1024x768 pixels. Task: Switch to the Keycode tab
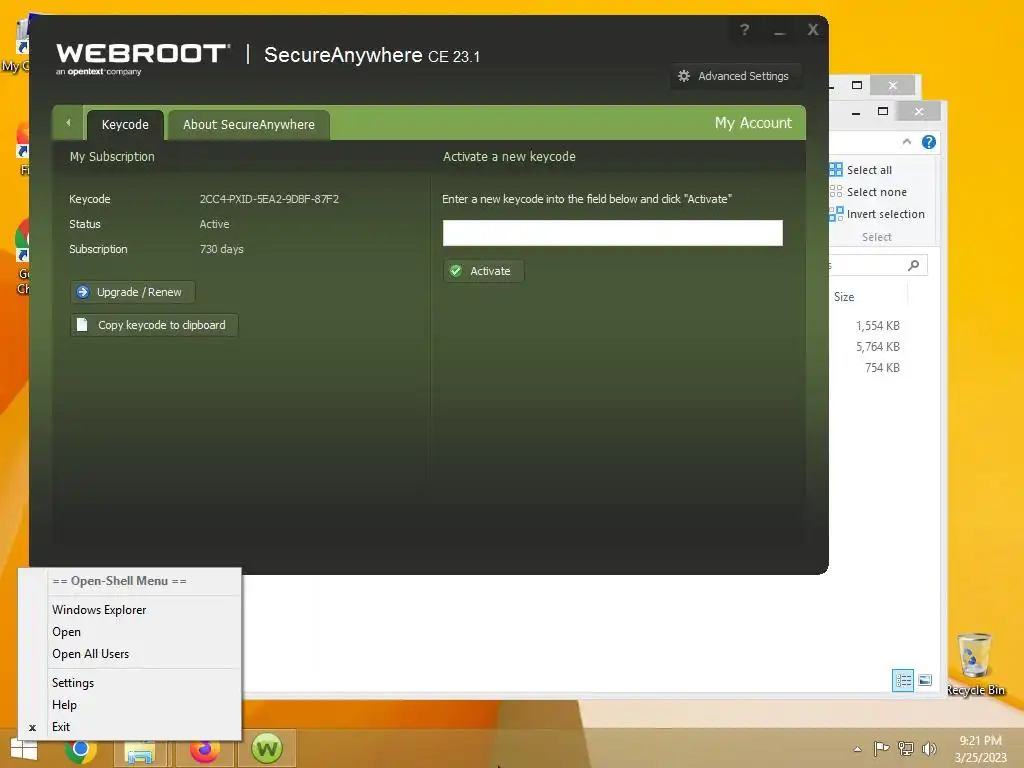pos(125,125)
